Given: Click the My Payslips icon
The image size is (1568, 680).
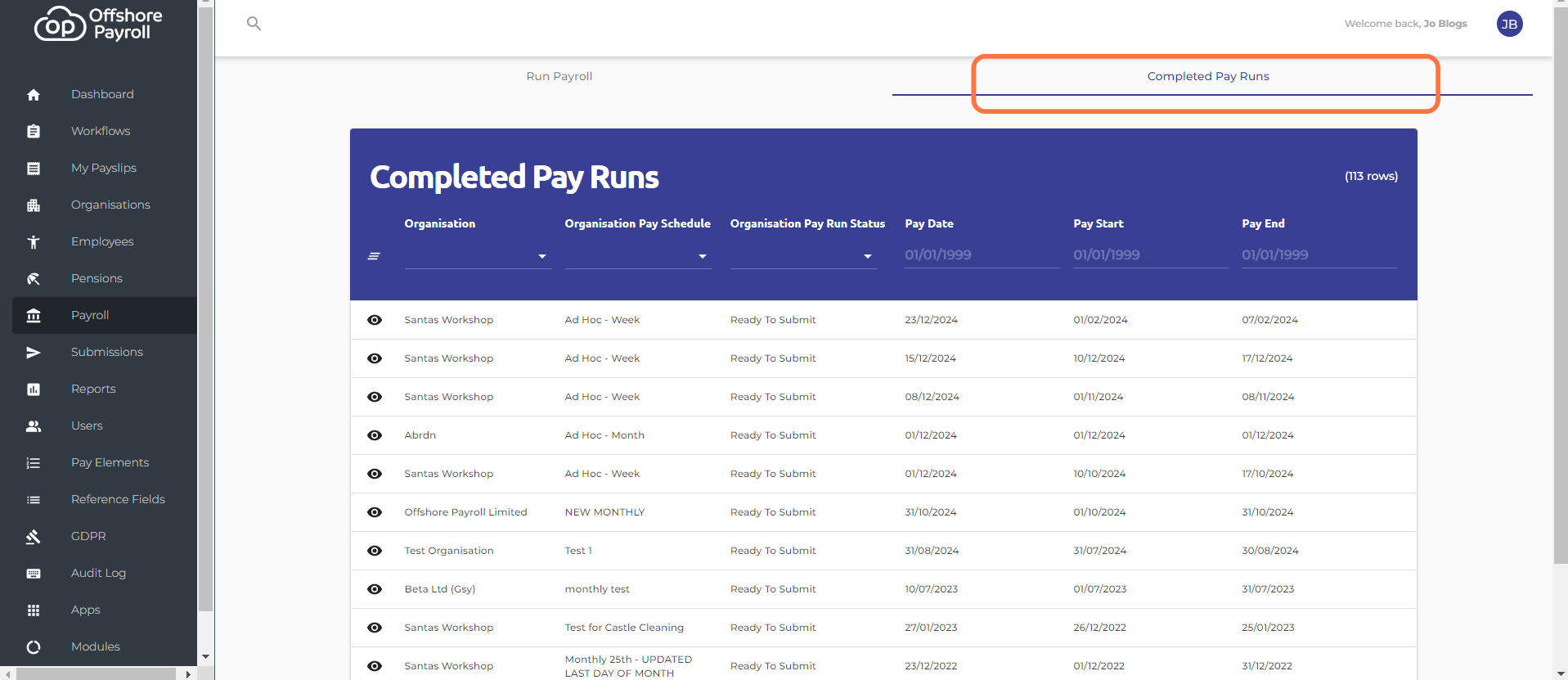Looking at the screenshot, I should coord(34,169).
